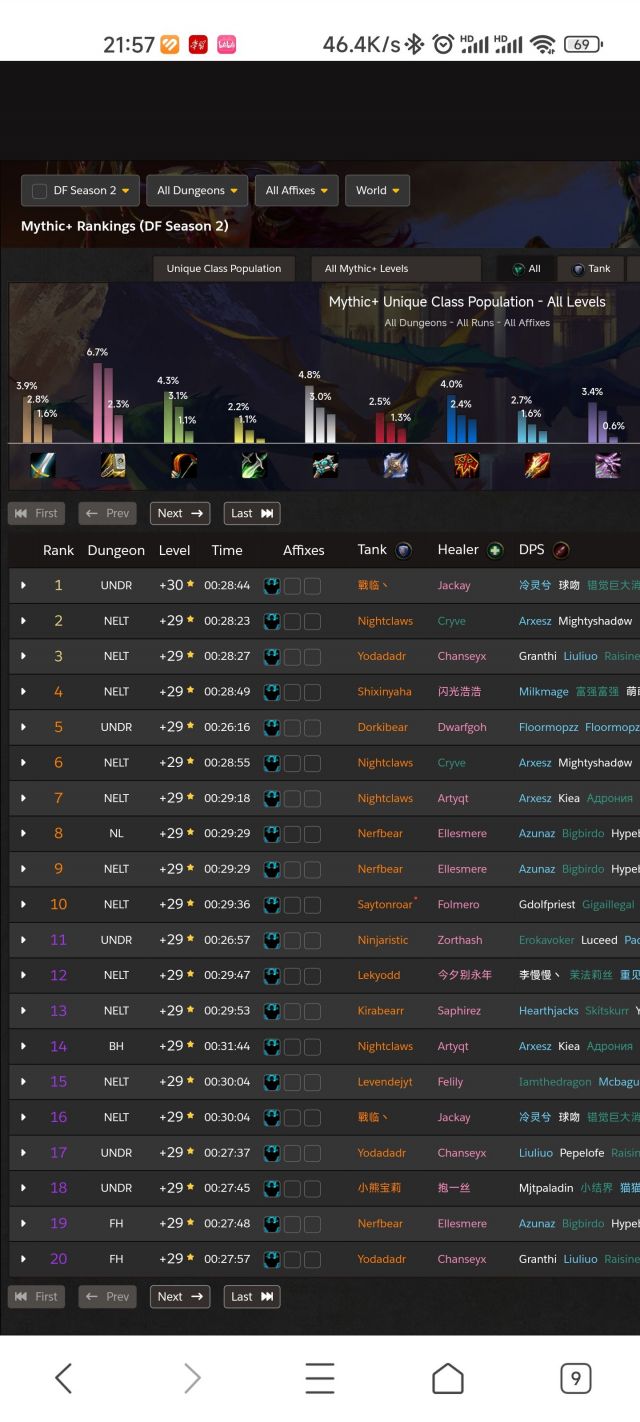
Task: Click the Paladin class hammer icon
Action: pyautogui.click(x=113, y=465)
